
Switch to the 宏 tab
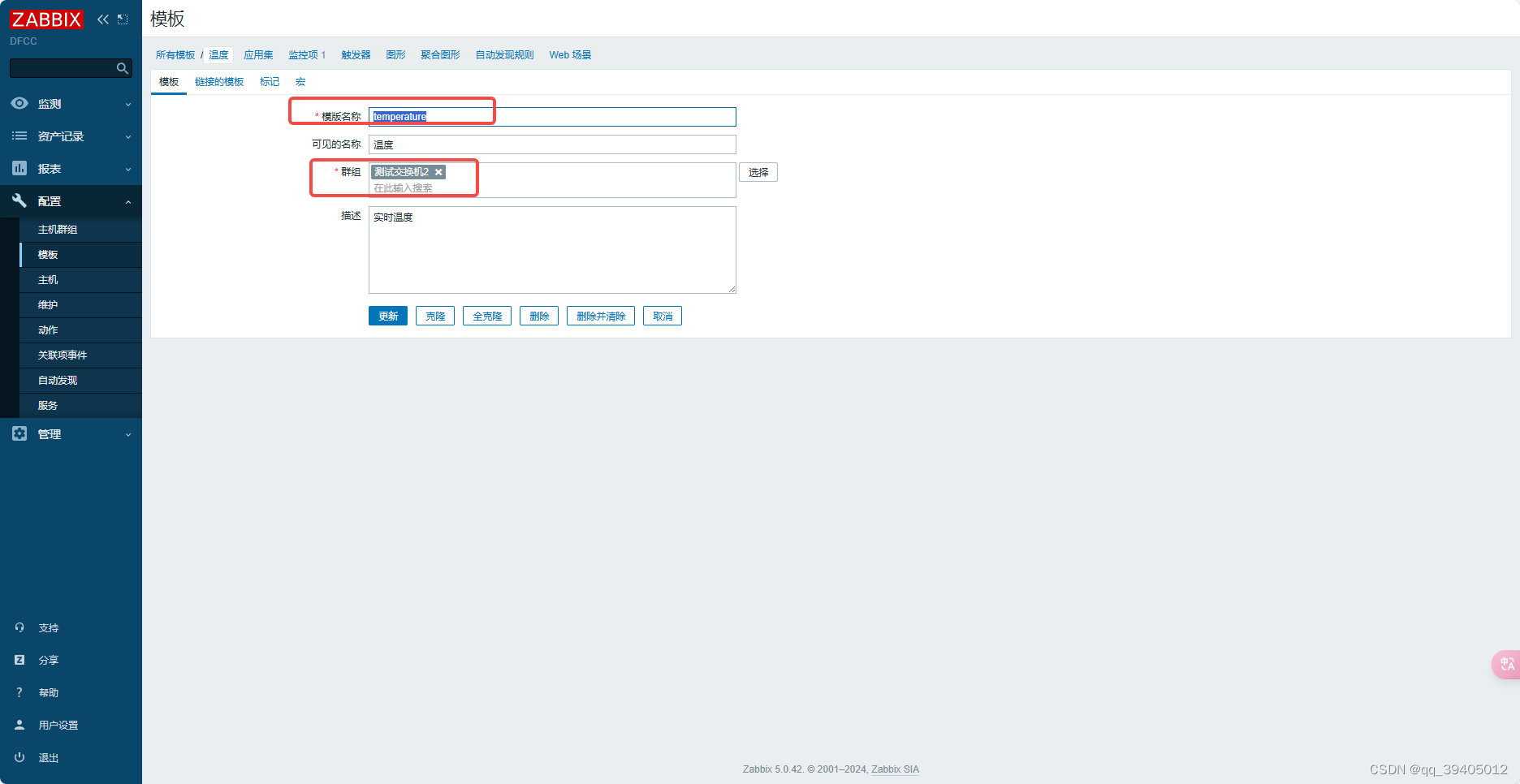(x=300, y=82)
